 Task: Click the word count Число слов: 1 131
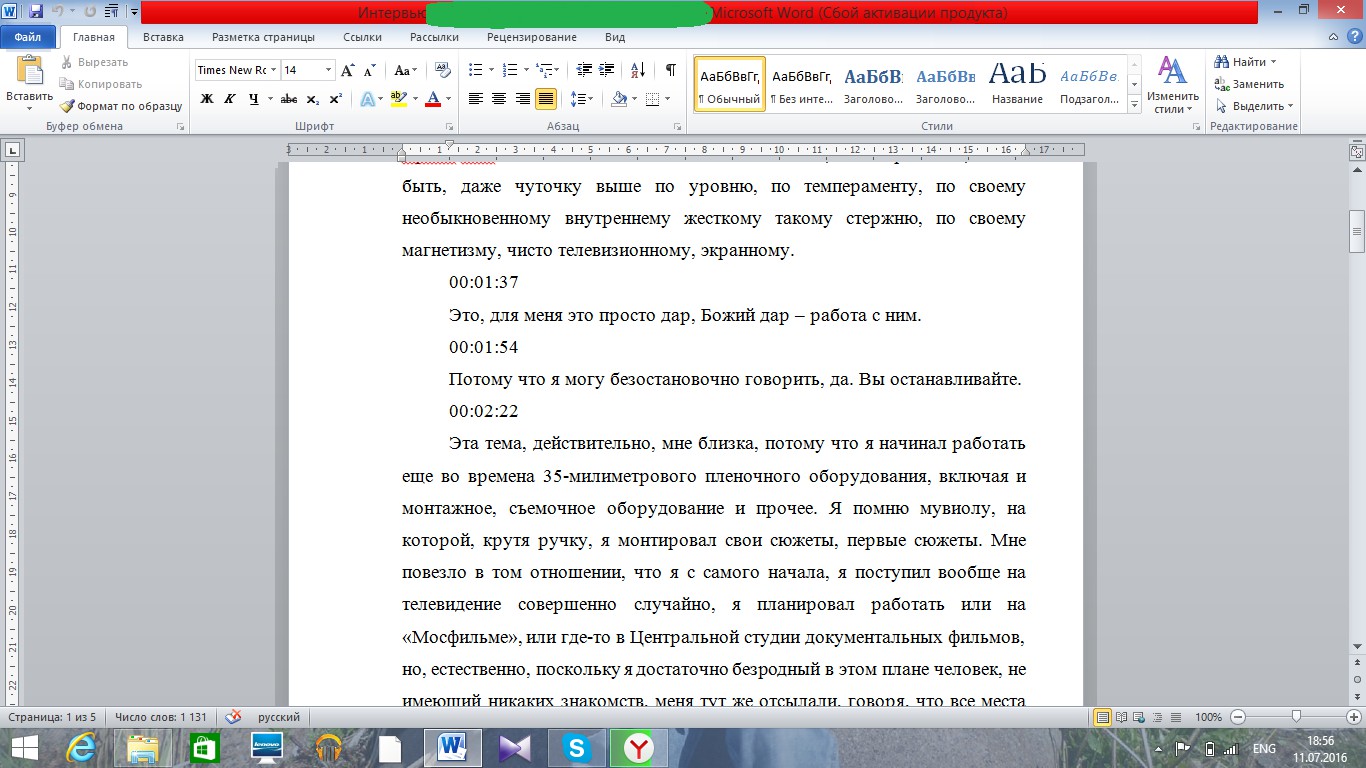pyautogui.click(x=160, y=717)
